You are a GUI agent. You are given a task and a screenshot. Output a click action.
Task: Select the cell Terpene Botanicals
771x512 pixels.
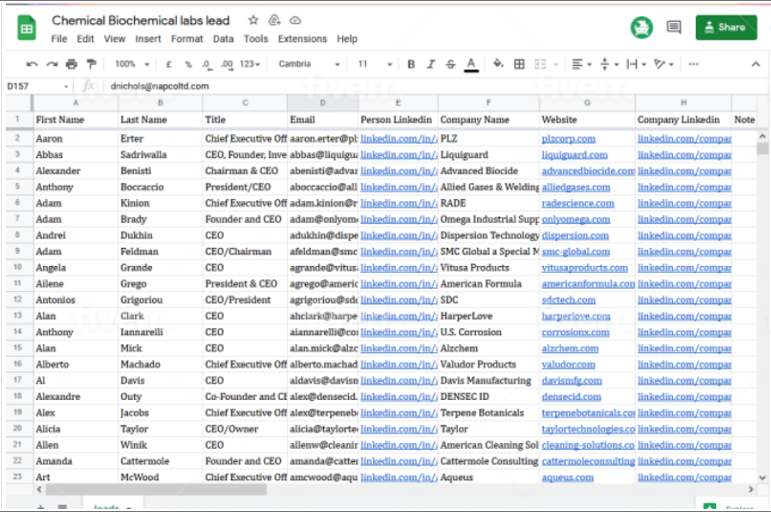click(488, 413)
